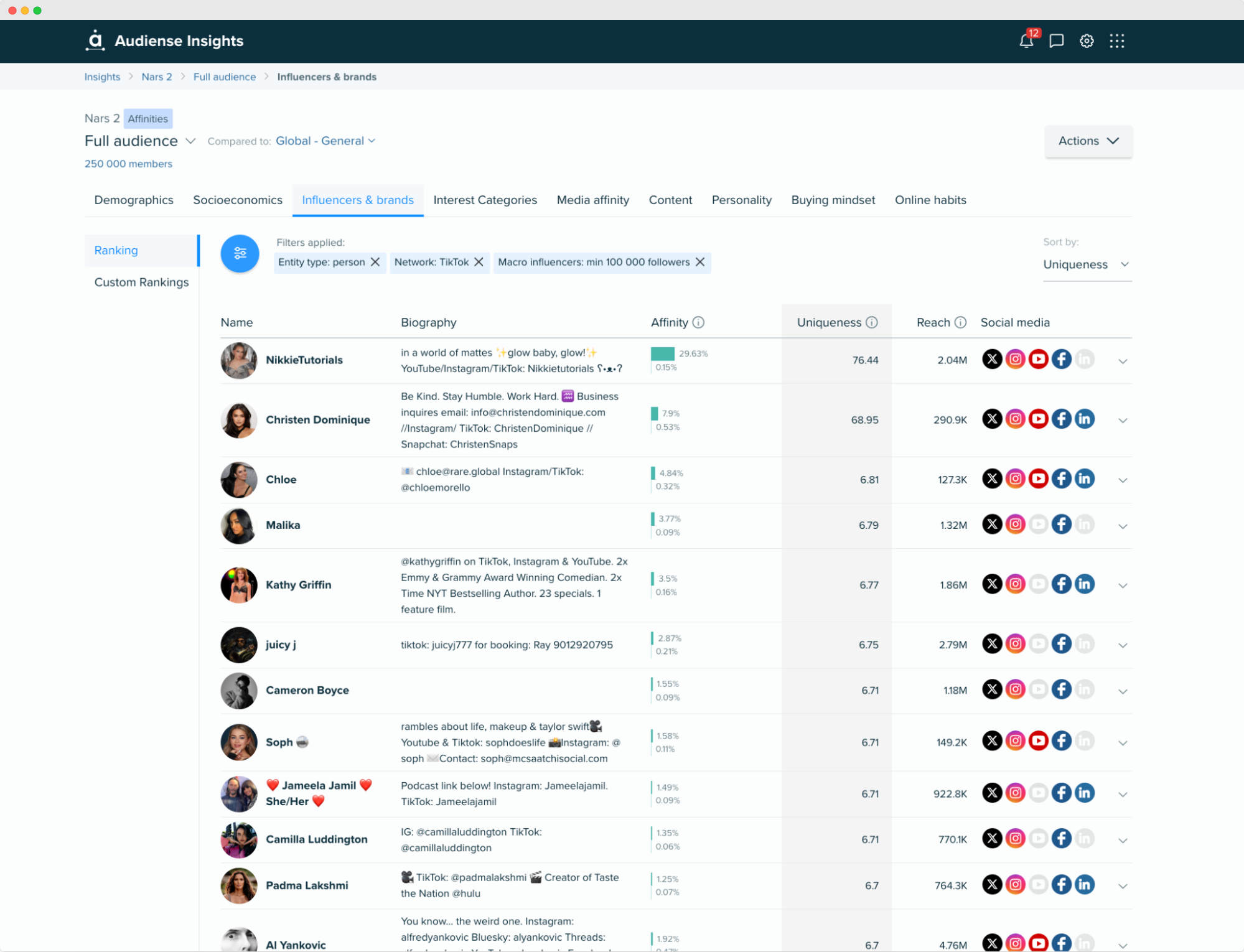This screenshot has height=952, width=1244.
Task: Expand the juicy j row details
Action: coord(1123,645)
